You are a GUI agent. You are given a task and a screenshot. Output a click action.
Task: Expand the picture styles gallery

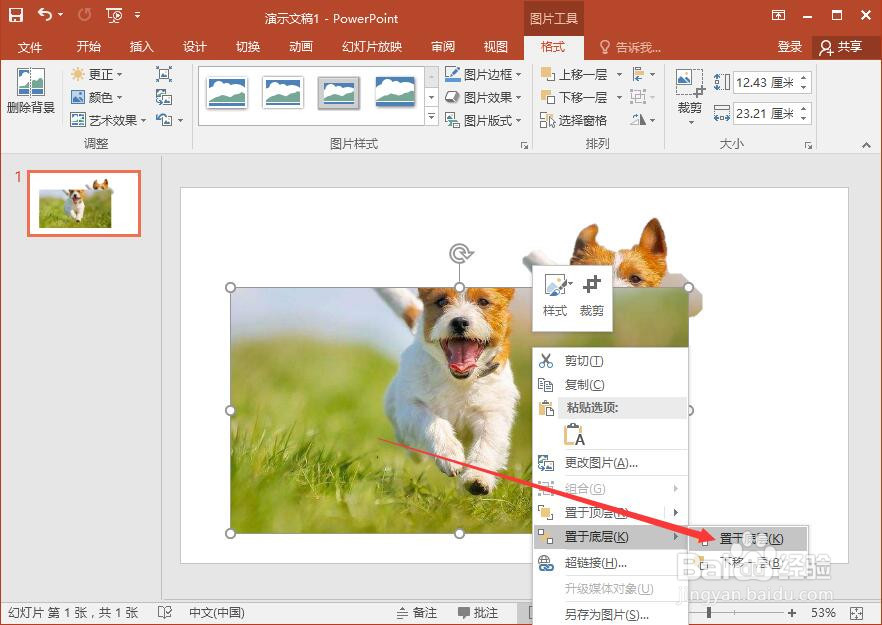click(431, 116)
